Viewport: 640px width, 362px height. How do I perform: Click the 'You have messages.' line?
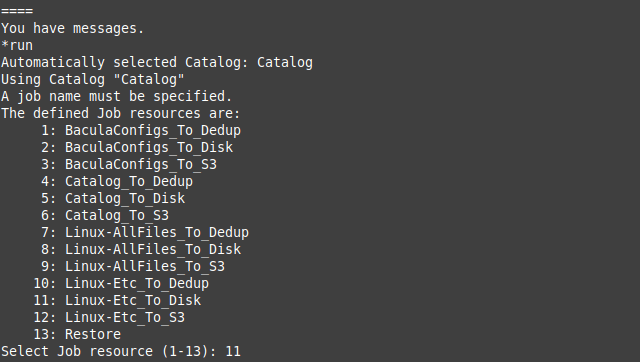(73, 29)
